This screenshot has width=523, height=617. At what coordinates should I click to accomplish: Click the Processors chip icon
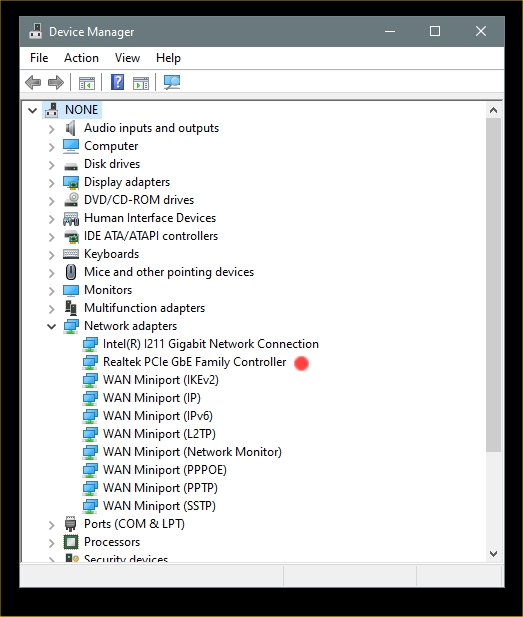tap(71, 542)
